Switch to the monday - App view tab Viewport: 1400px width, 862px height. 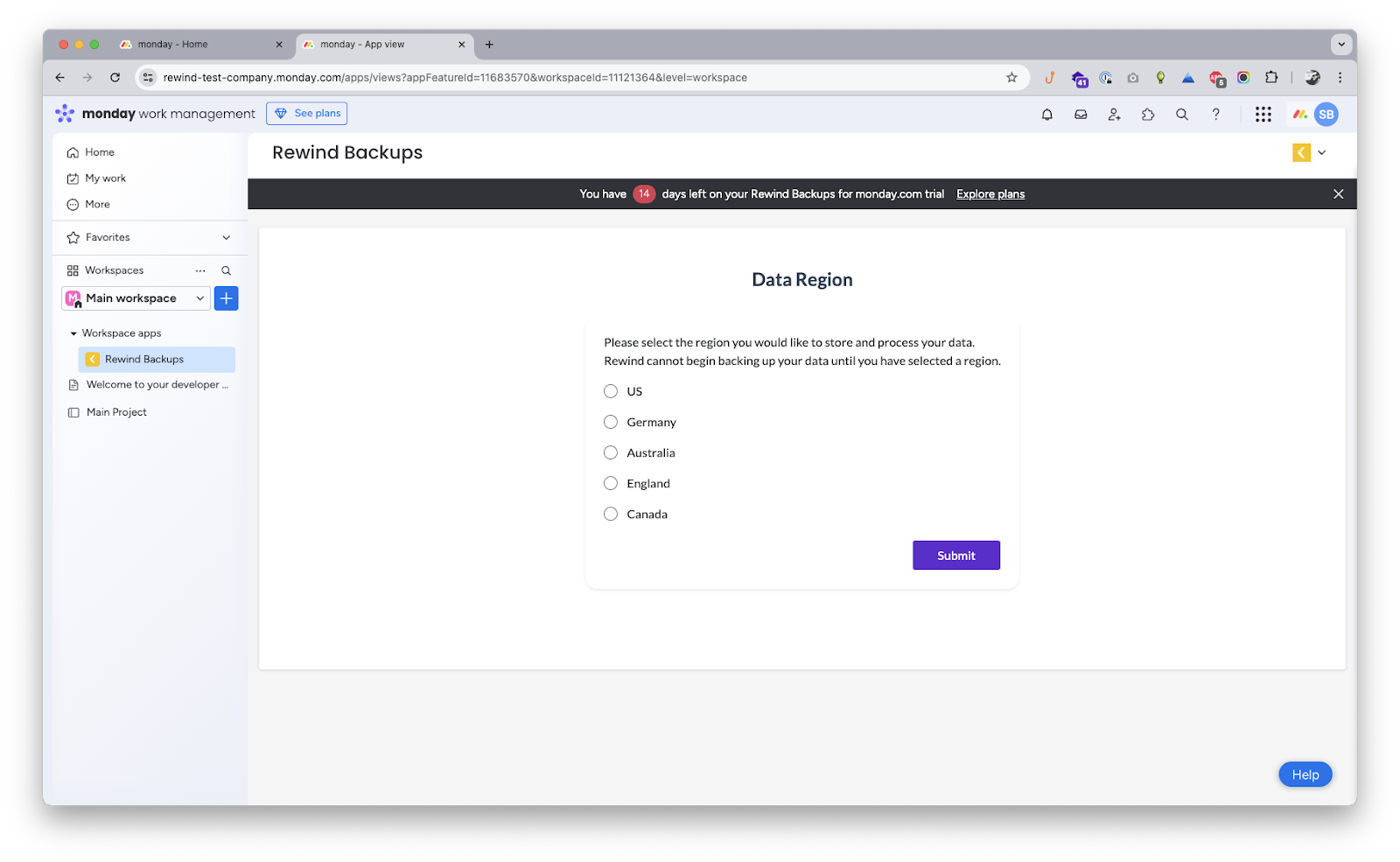[x=385, y=45]
